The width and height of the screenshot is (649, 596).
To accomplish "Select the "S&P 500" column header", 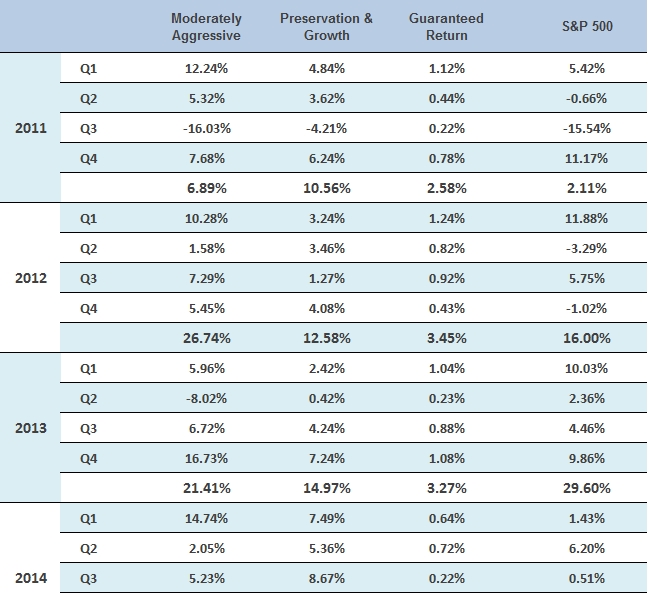I will 587,27.
